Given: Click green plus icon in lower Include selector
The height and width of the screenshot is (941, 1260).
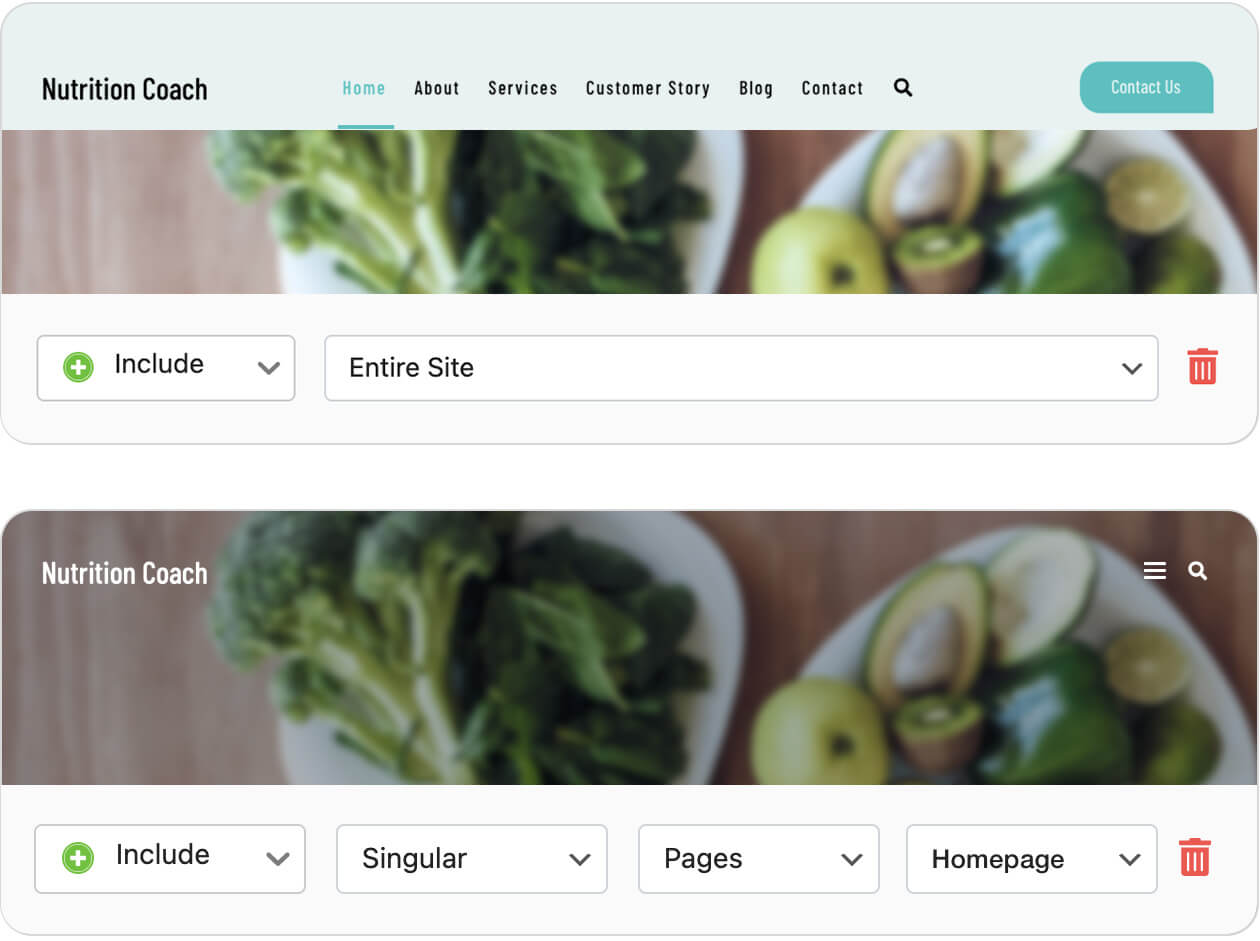Looking at the screenshot, I should (x=78, y=857).
